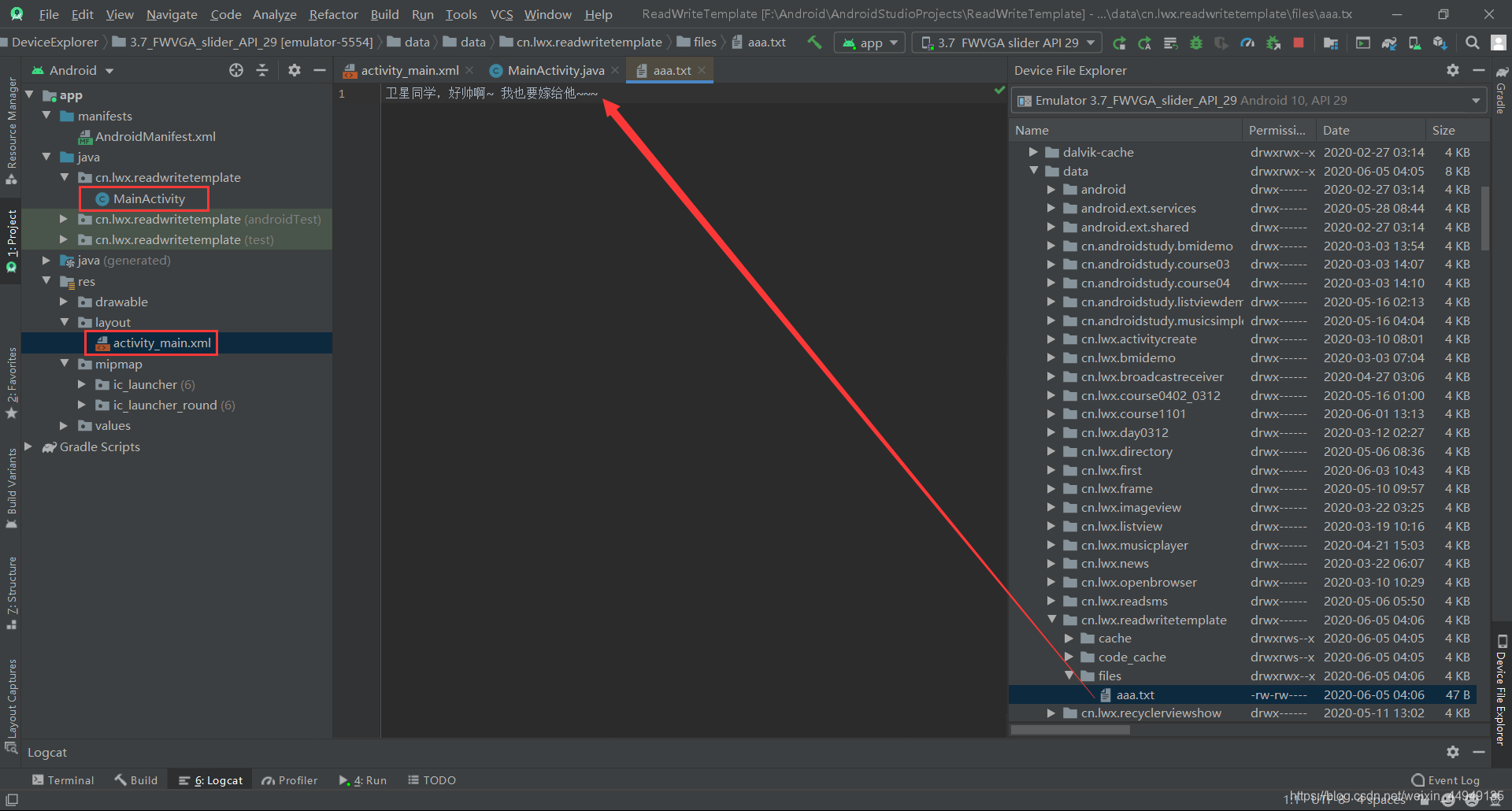The width and height of the screenshot is (1512, 811).
Task: Hide the Device File Explorer panel
Action: [1480, 70]
